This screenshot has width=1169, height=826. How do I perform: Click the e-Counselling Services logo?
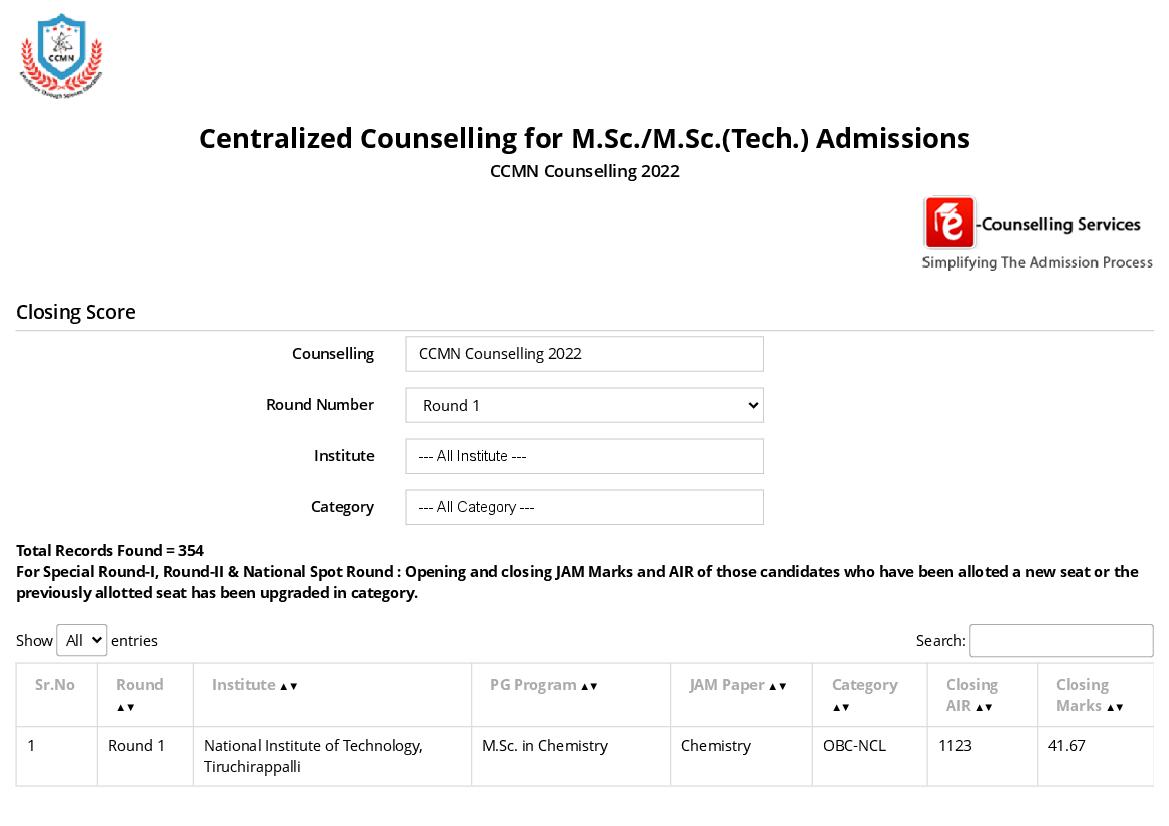click(1036, 232)
